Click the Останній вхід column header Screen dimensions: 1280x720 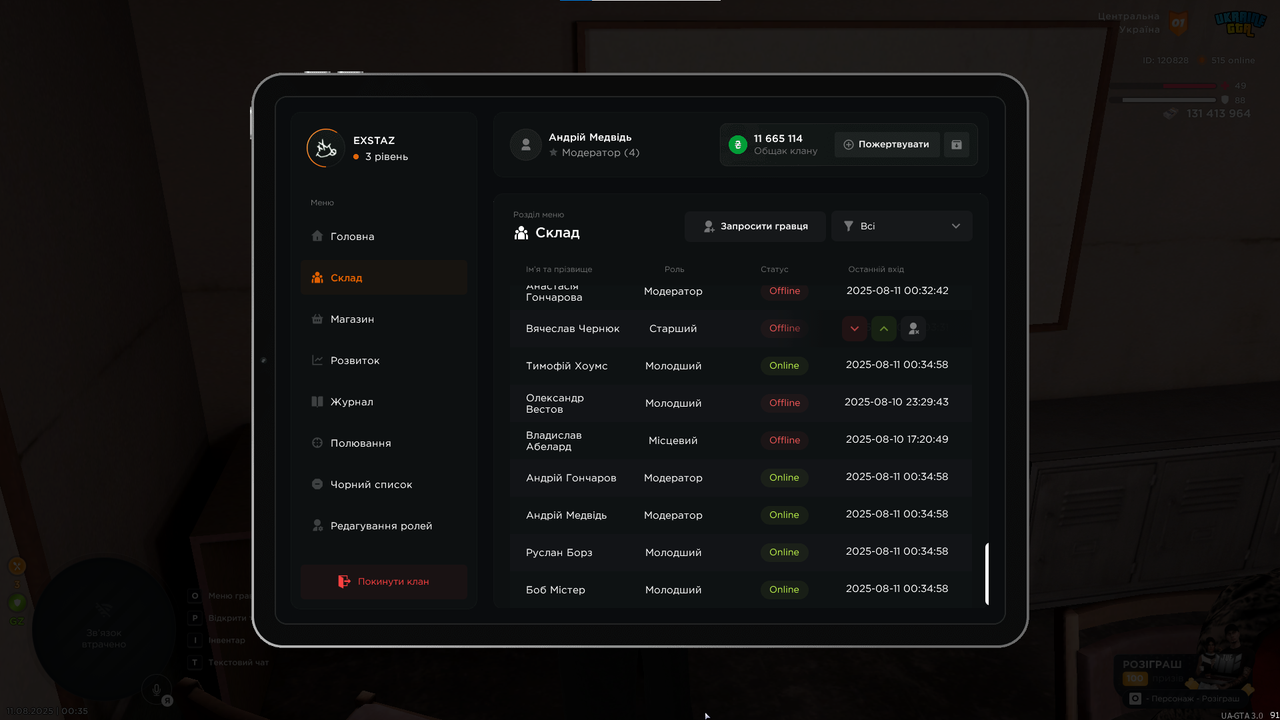pos(876,269)
